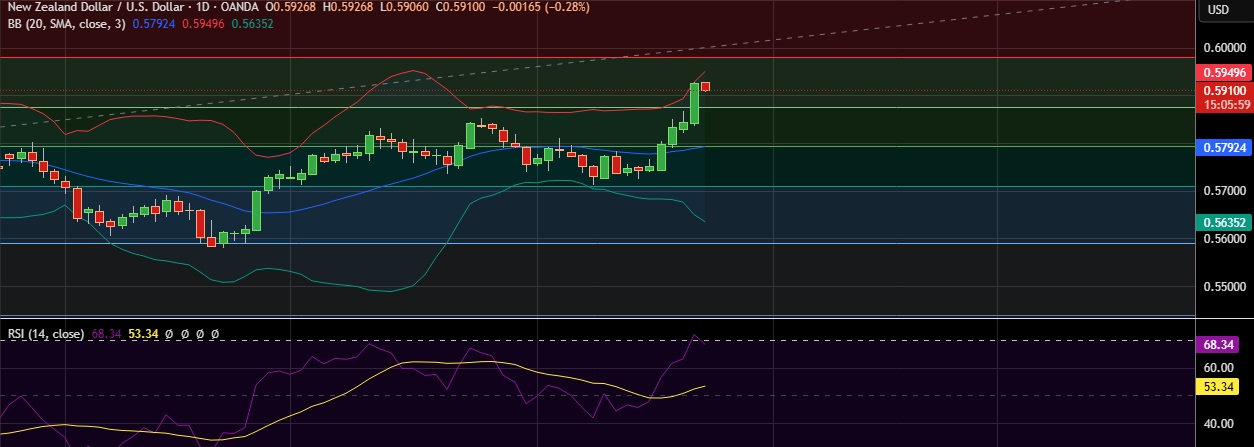Click the 0.60000 level on the price axis

(x=1224, y=47)
